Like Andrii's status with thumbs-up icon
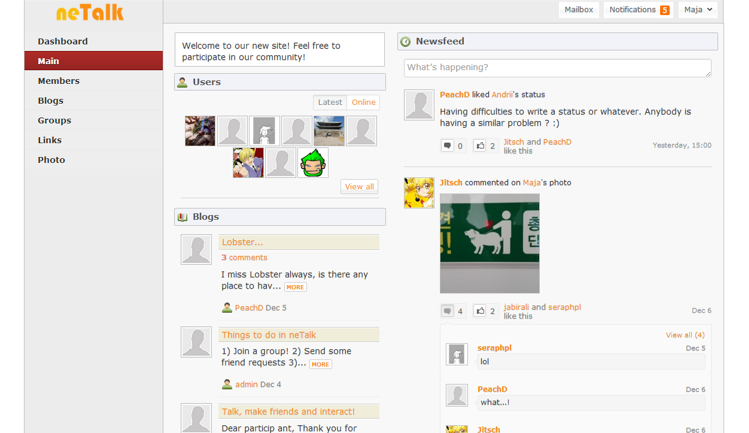749x433 pixels. 480,146
